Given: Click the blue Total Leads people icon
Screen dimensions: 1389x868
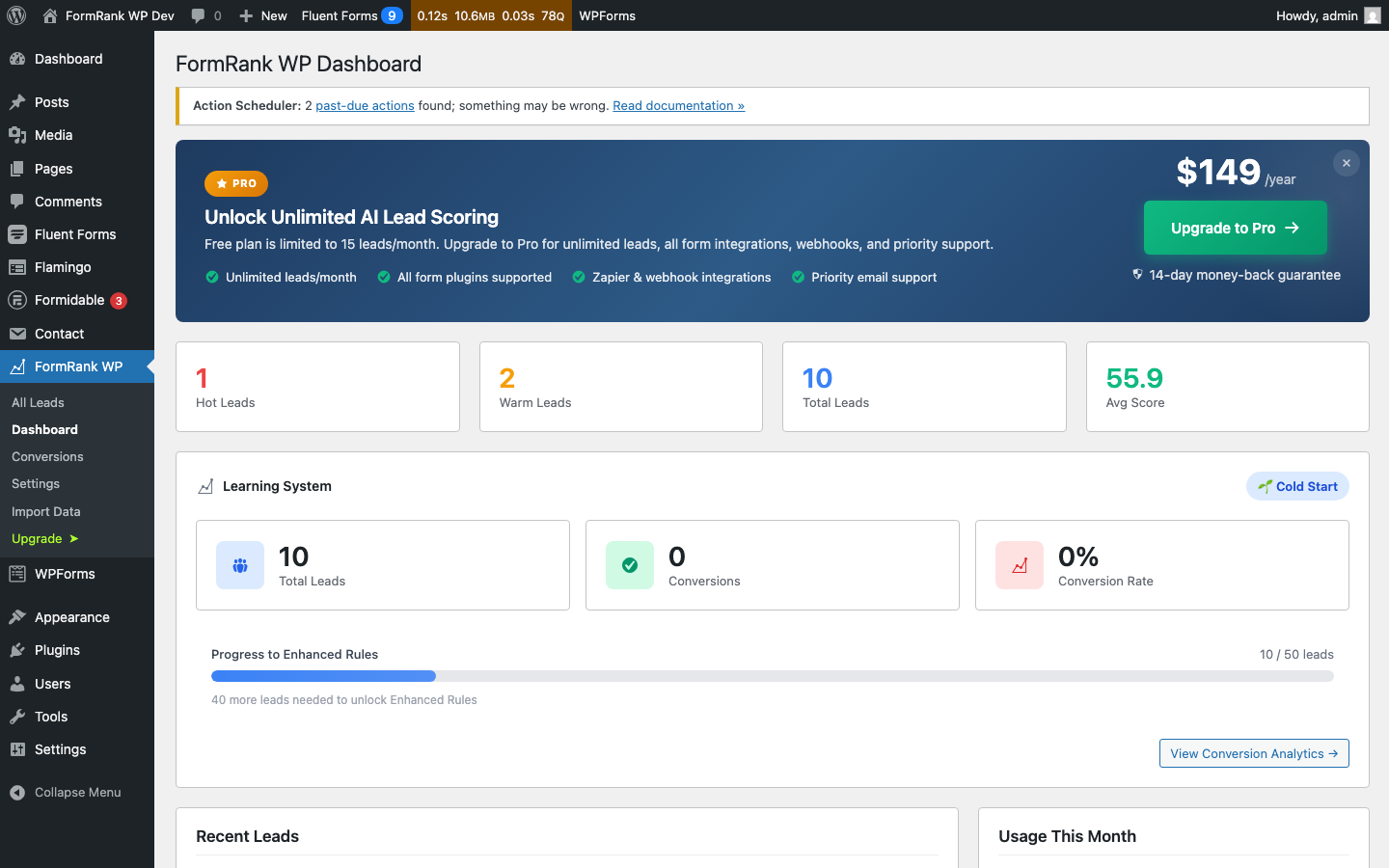Looking at the screenshot, I should coord(239,564).
